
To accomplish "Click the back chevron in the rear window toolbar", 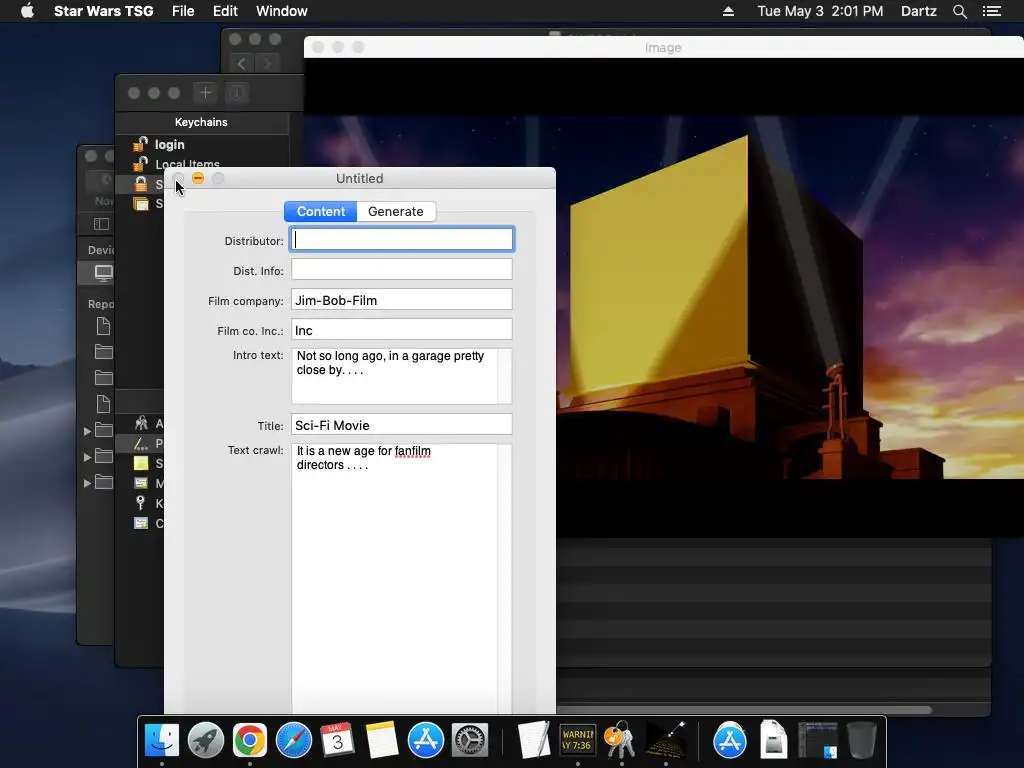I will click(242, 63).
